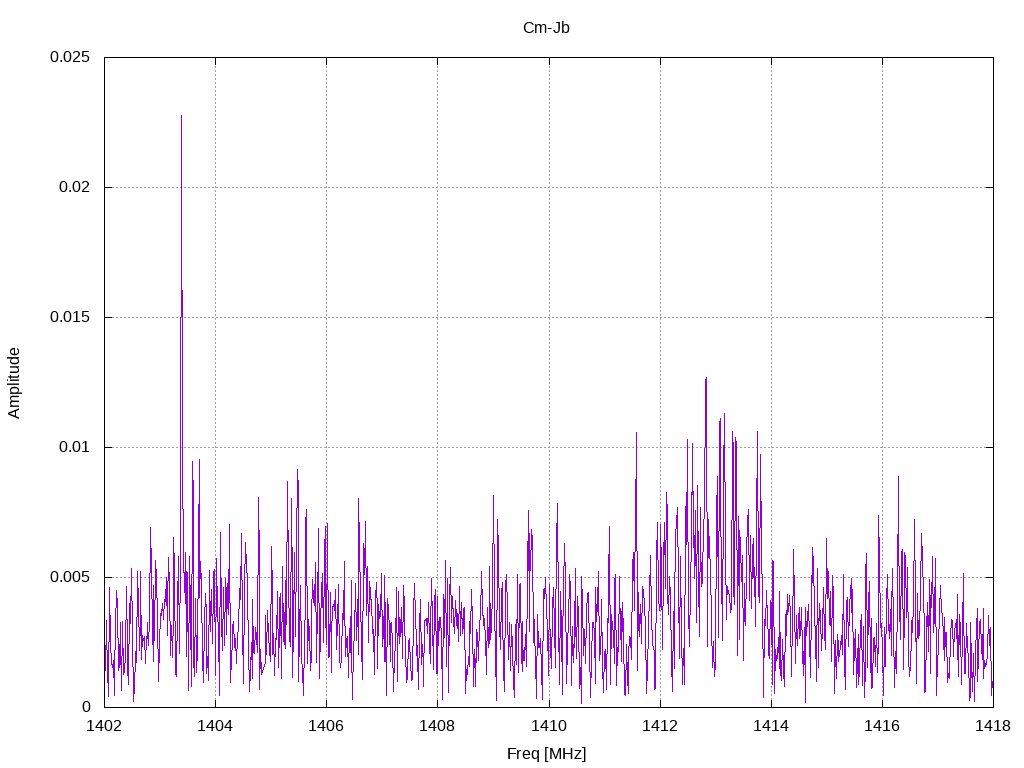The width and height of the screenshot is (1024, 768).
Task: Click the 1406 x-axis tick label
Action: tap(326, 726)
